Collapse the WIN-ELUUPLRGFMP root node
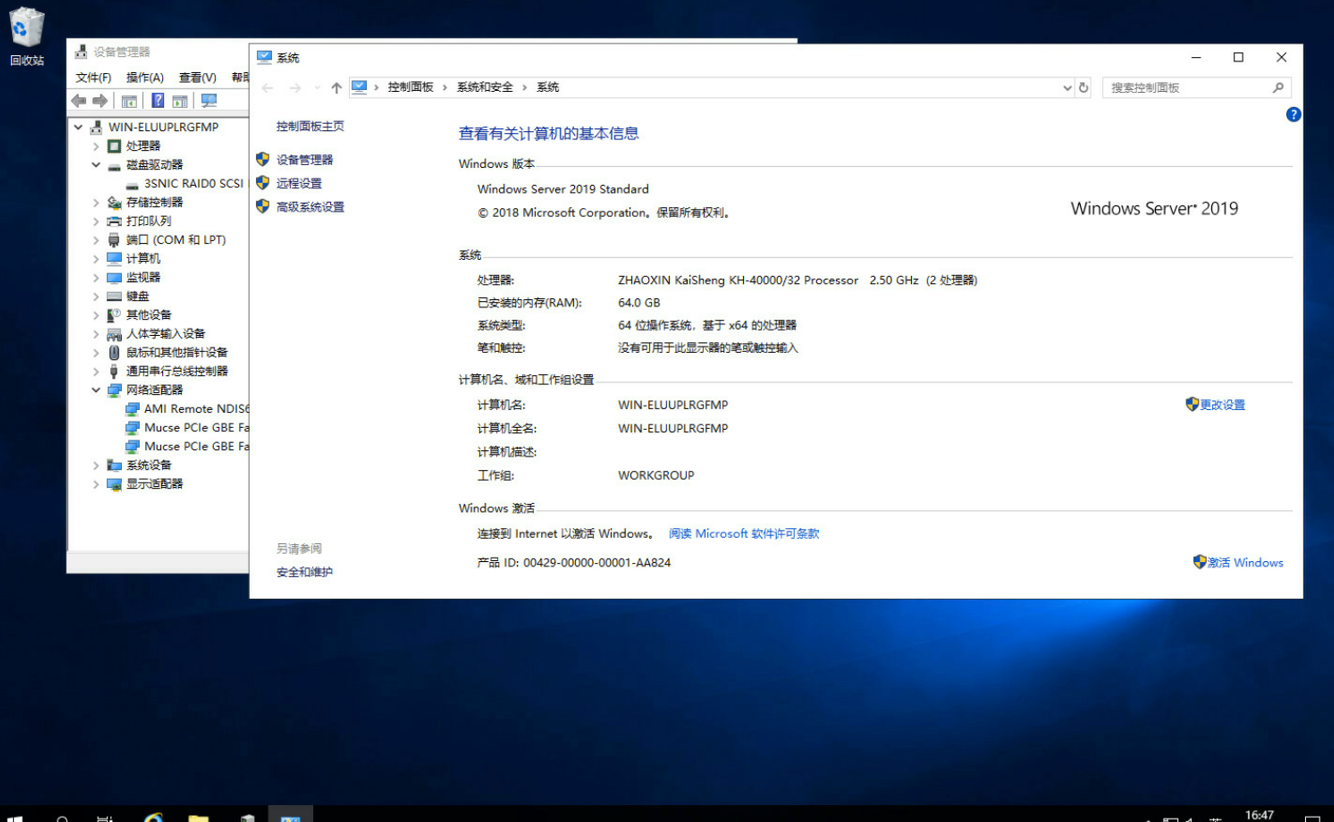 (x=78, y=127)
